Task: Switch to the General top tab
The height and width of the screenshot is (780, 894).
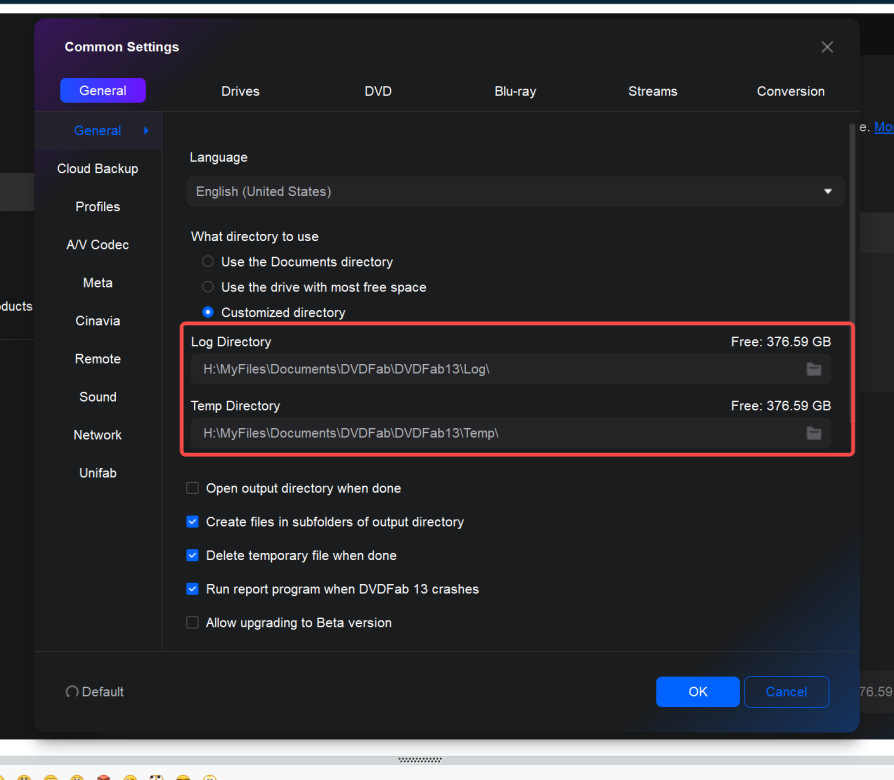Action: click(103, 91)
